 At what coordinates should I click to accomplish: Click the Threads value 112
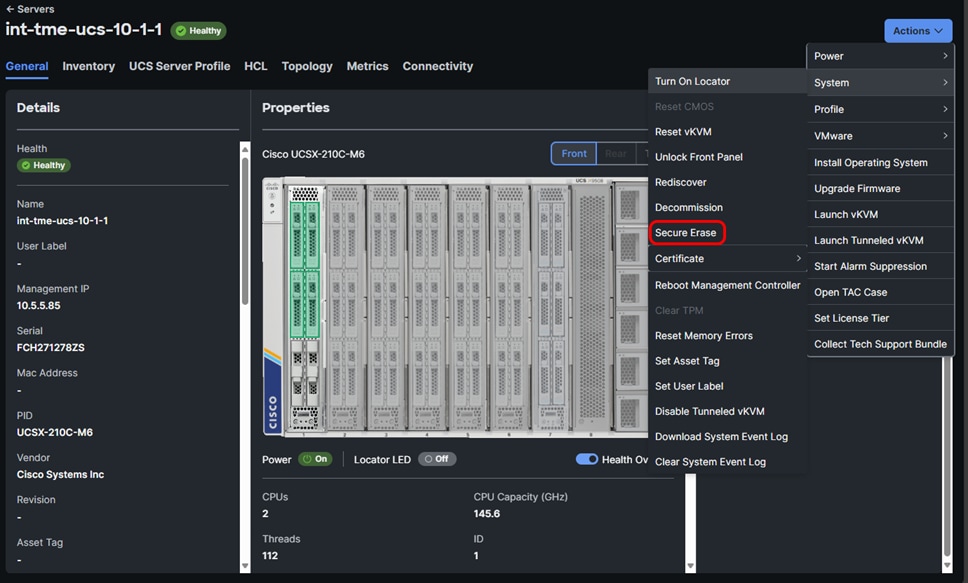point(270,556)
